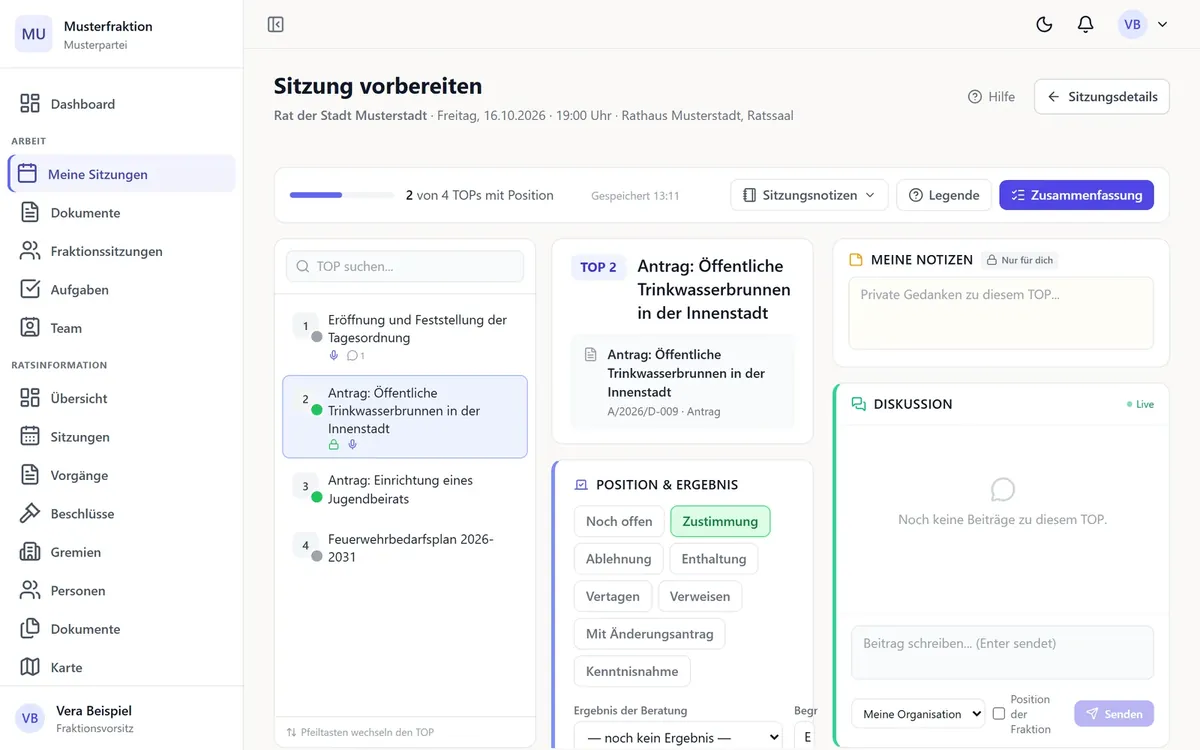This screenshot has height=750, width=1200.
Task: Click the Aufgaben checkmark icon
Action: point(30,290)
